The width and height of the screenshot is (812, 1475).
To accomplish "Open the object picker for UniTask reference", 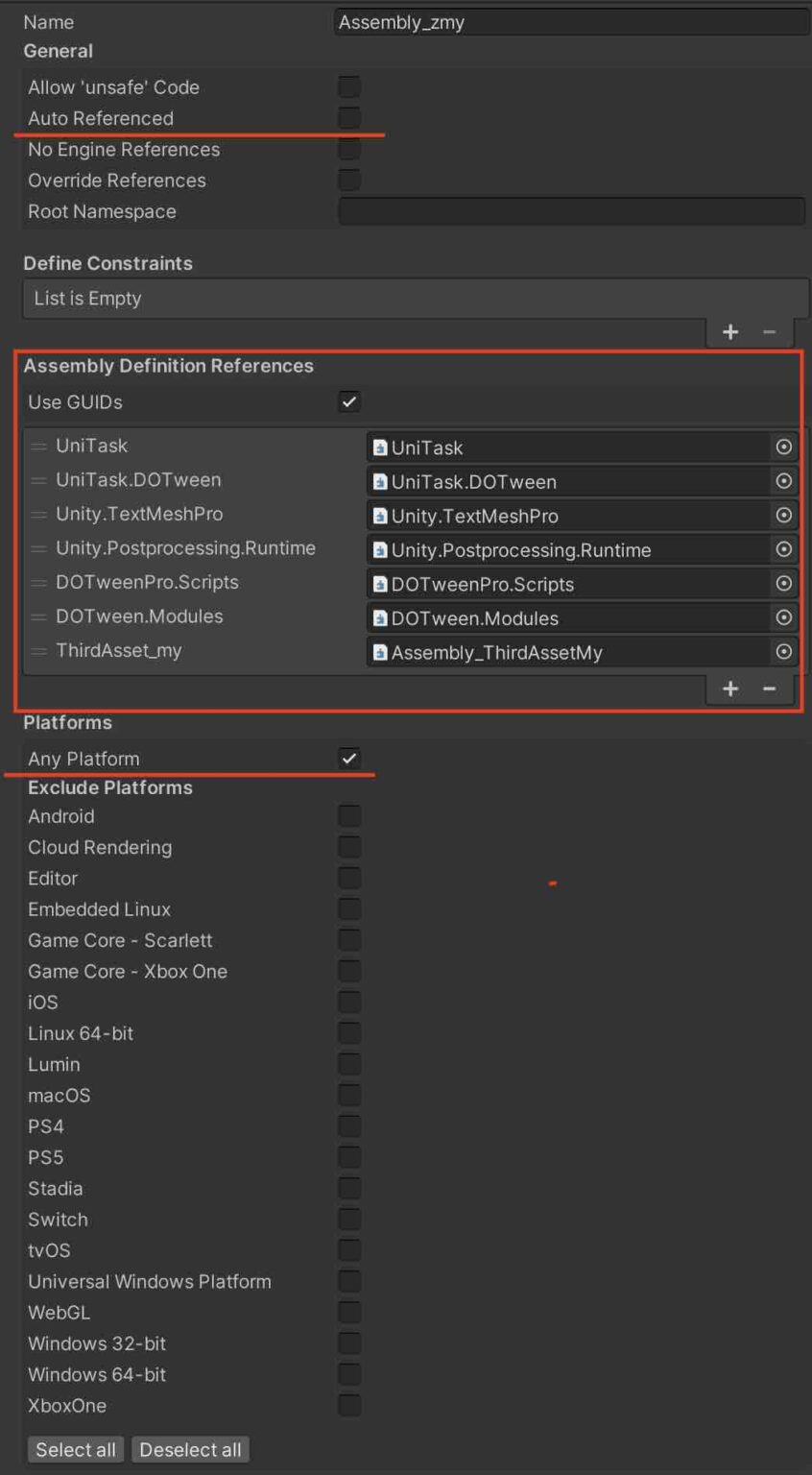I will click(x=783, y=447).
